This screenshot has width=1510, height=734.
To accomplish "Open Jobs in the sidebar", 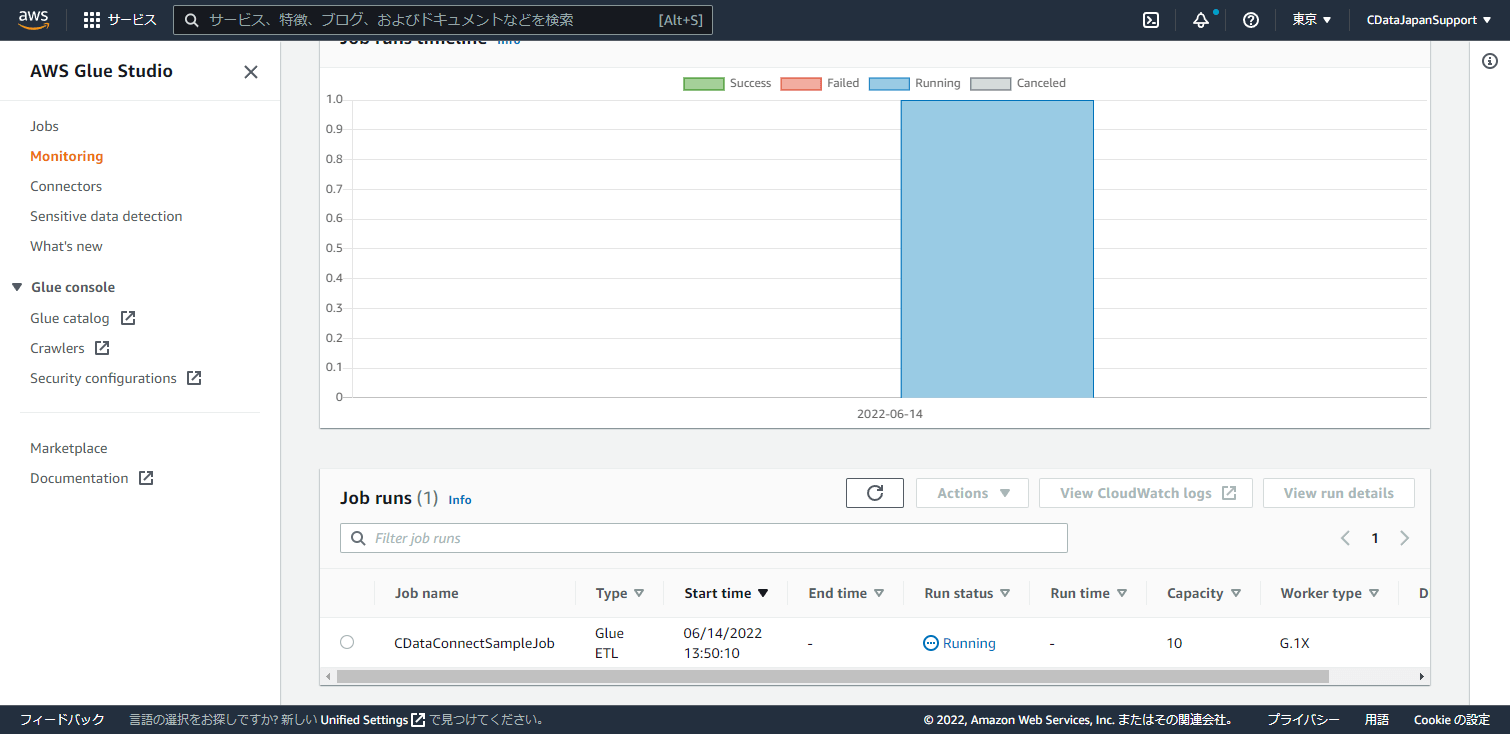I will click(45, 126).
